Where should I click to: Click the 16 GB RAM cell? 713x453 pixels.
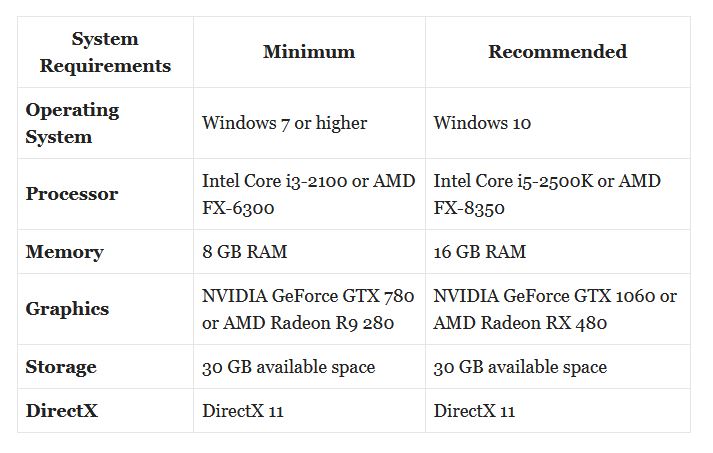tap(557, 252)
